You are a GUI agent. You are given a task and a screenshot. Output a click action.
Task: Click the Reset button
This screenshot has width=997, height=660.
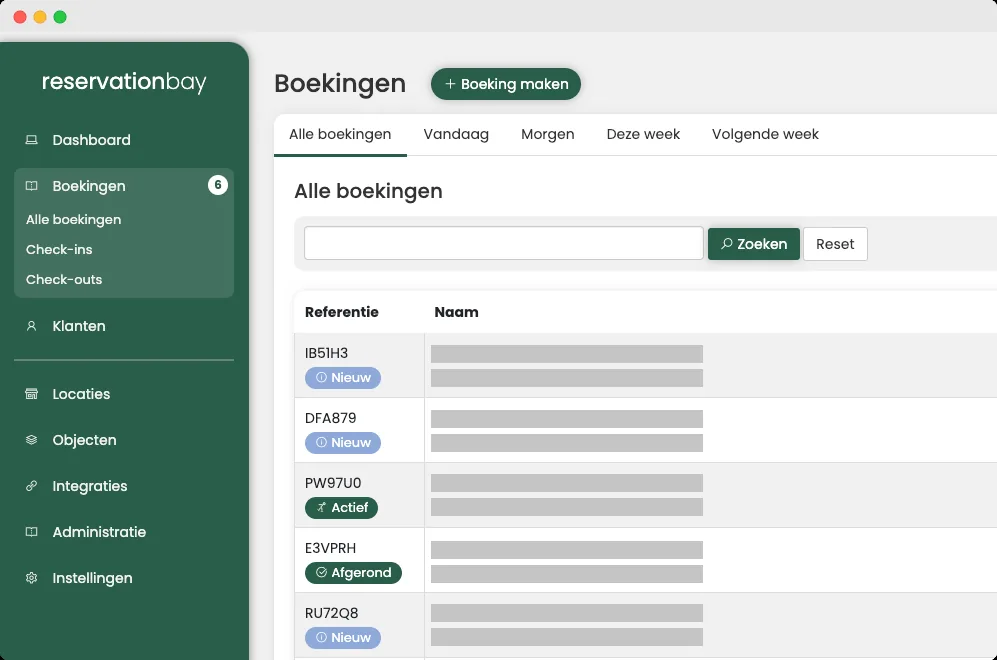click(x=835, y=244)
